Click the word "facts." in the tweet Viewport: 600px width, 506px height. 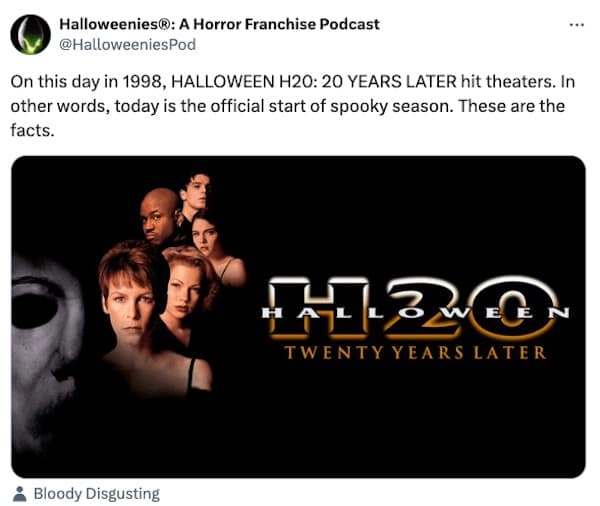[33, 130]
